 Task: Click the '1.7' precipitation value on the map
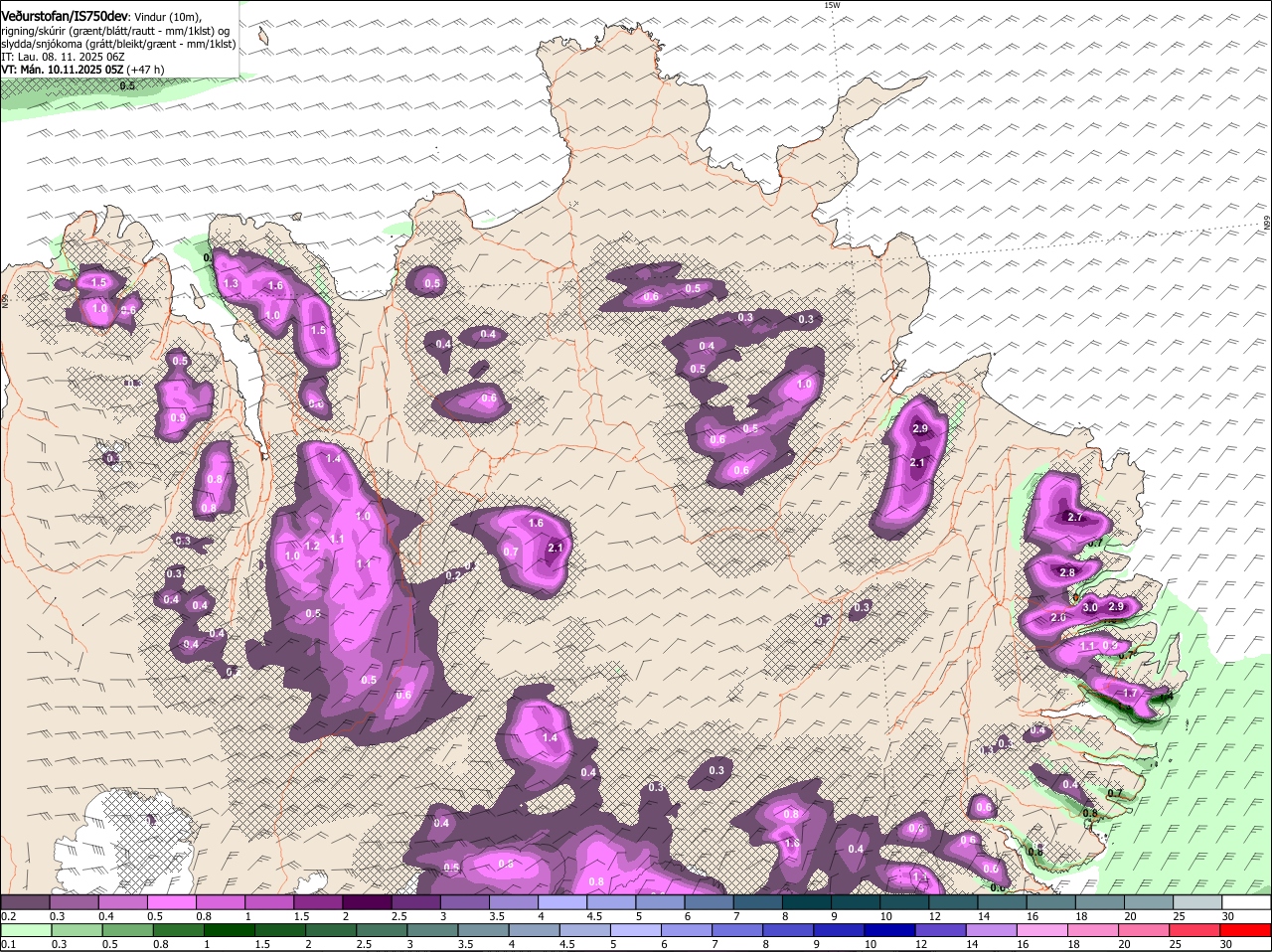click(1130, 693)
